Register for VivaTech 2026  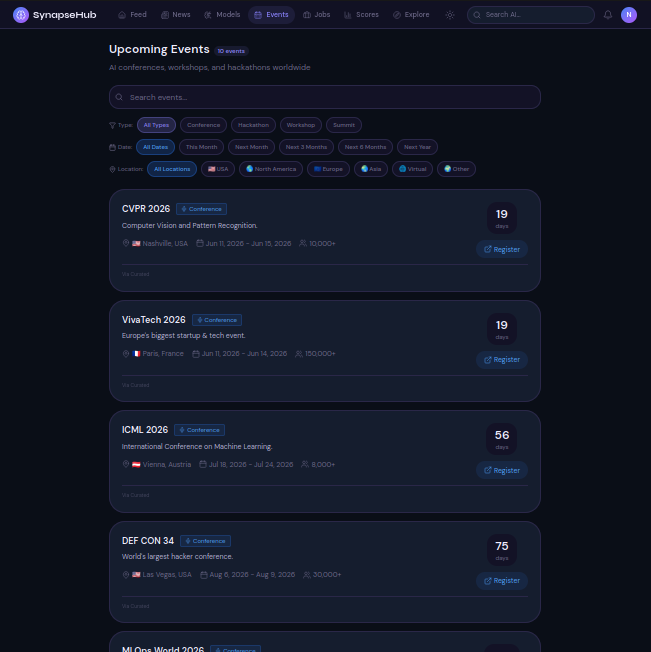click(x=502, y=360)
